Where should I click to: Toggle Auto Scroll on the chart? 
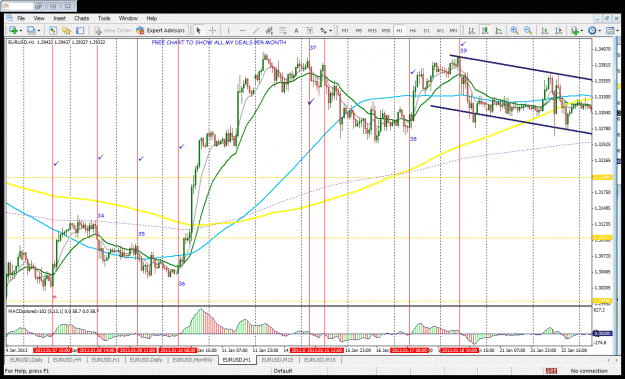[545, 30]
